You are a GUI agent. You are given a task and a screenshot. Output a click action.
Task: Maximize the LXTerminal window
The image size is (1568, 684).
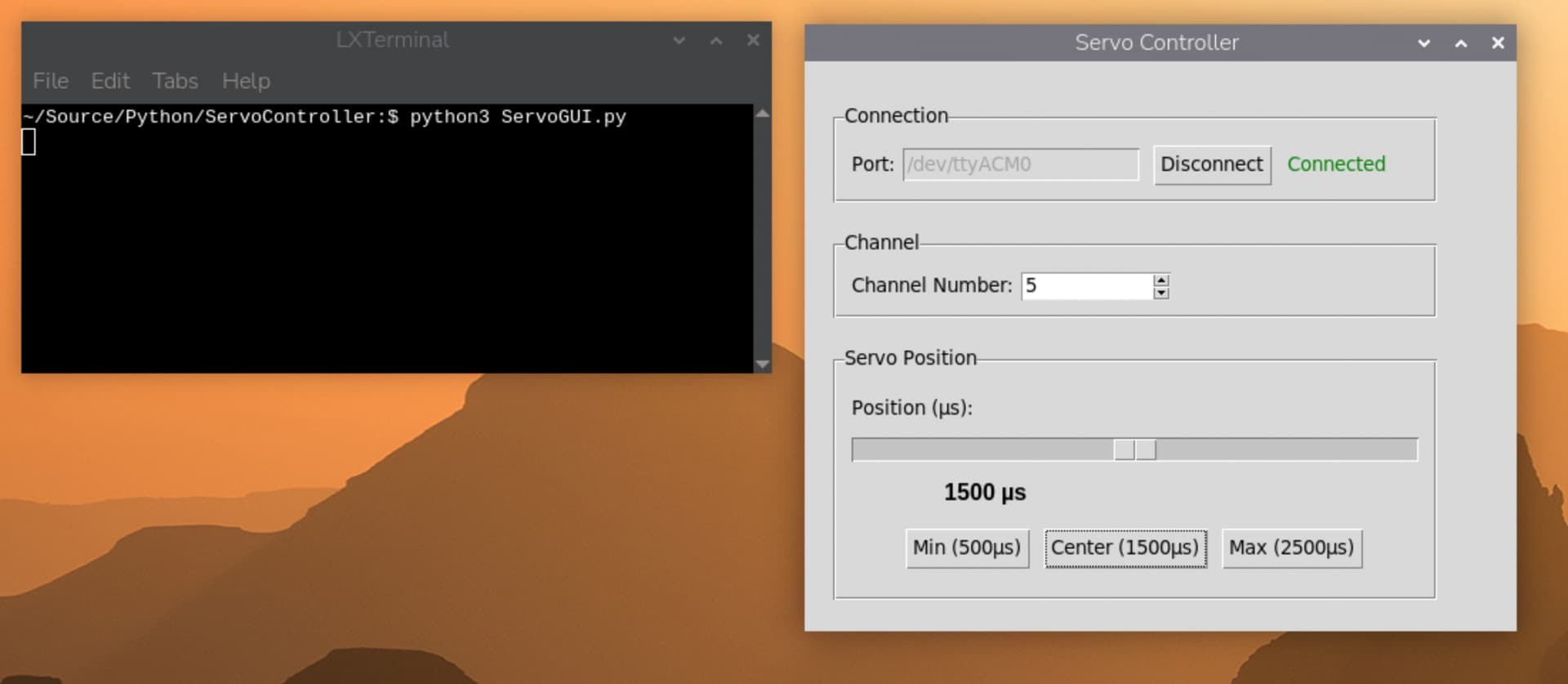pos(715,40)
